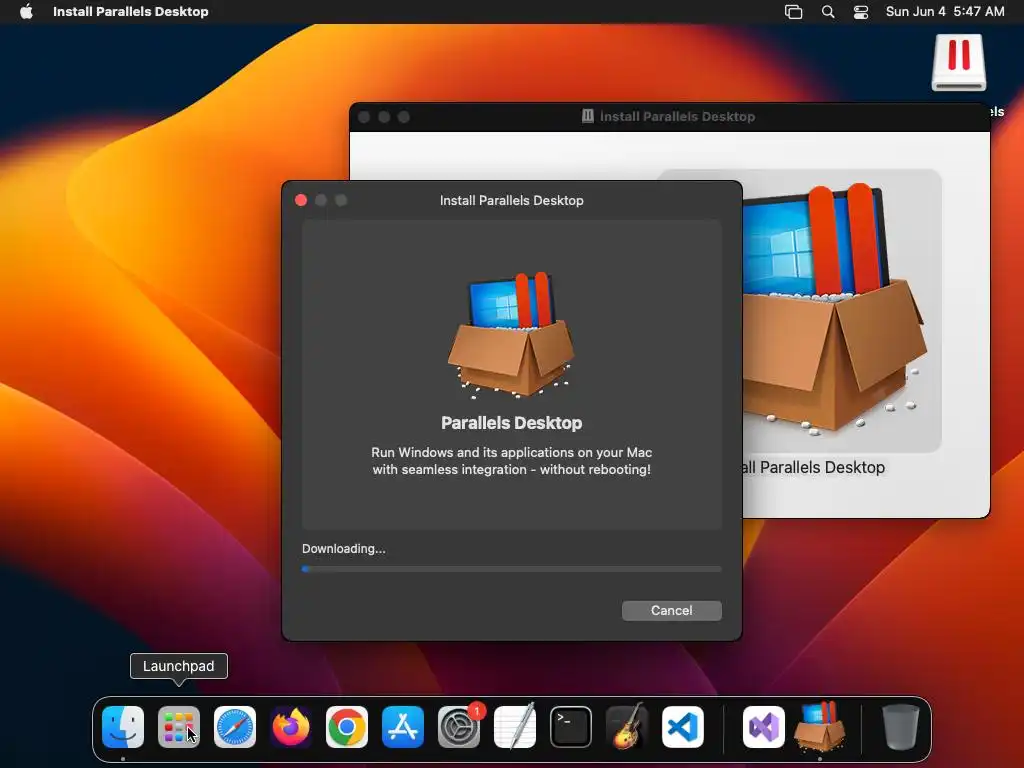Screen dimensions: 1024x768
Task: Open TextEdit from the dock
Action: point(515,727)
